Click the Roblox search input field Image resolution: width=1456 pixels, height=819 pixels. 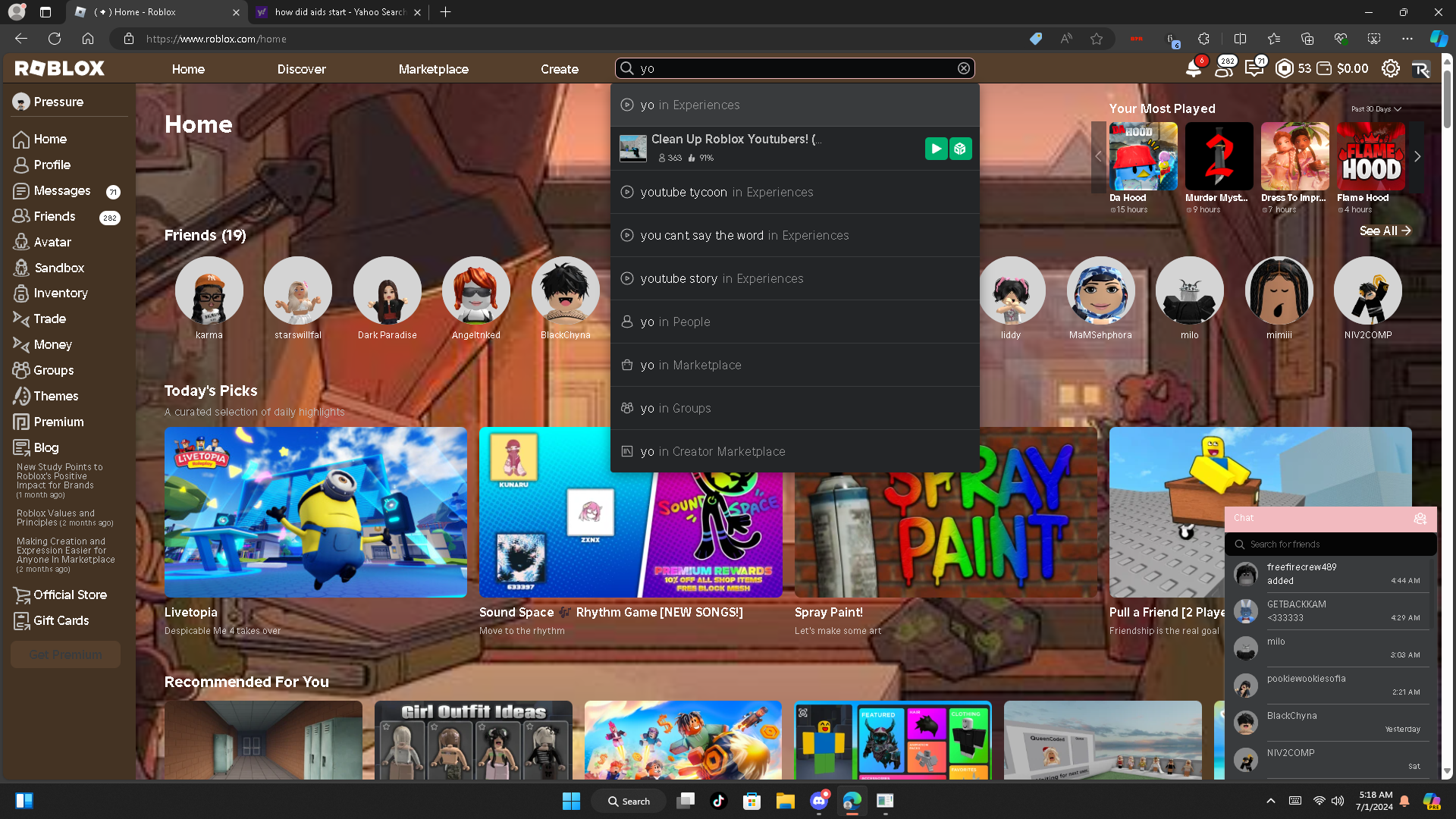(795, 68)
